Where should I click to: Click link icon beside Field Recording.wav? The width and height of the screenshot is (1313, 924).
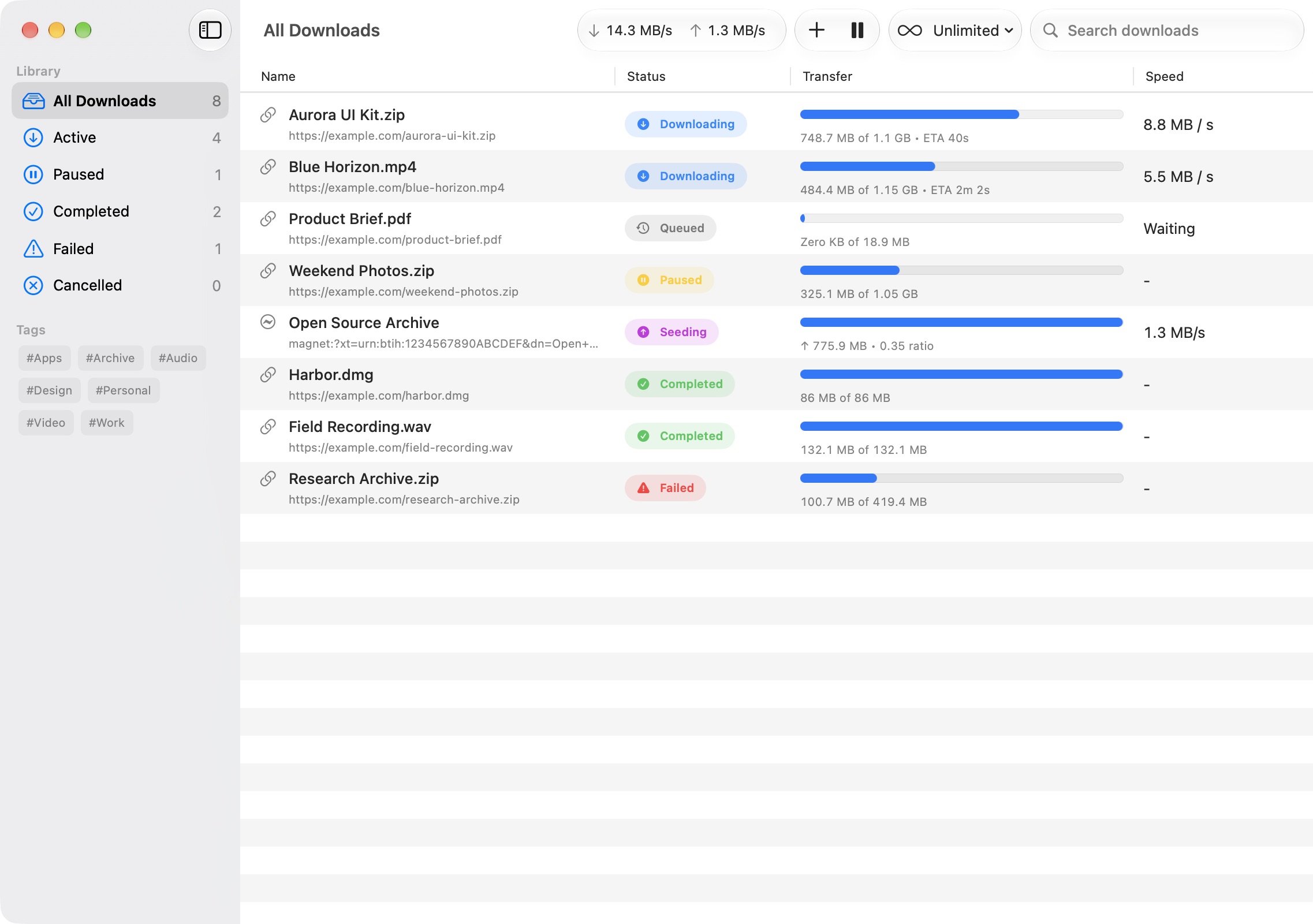coord(268,426)
